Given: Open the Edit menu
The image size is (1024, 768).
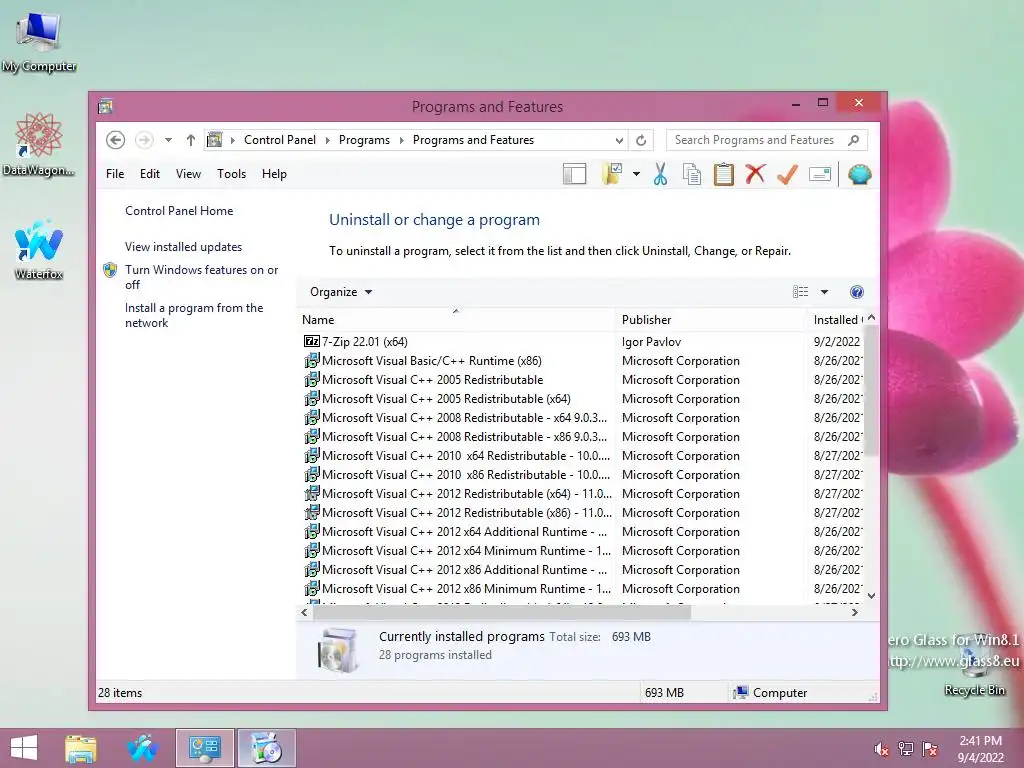Looking at the screenshot, I should click(x=150, y=174).
